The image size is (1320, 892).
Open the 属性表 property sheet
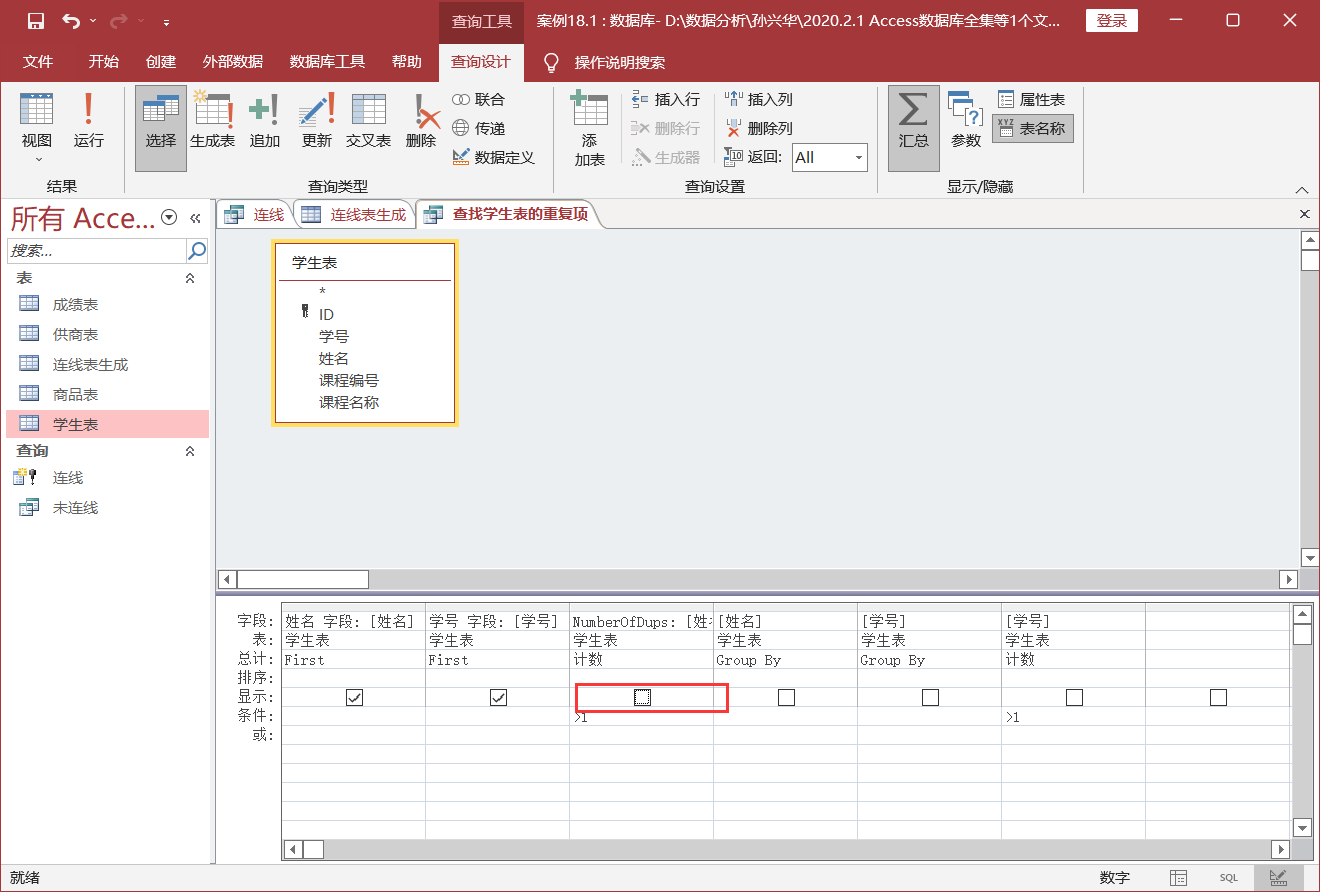pos(1032,99)
